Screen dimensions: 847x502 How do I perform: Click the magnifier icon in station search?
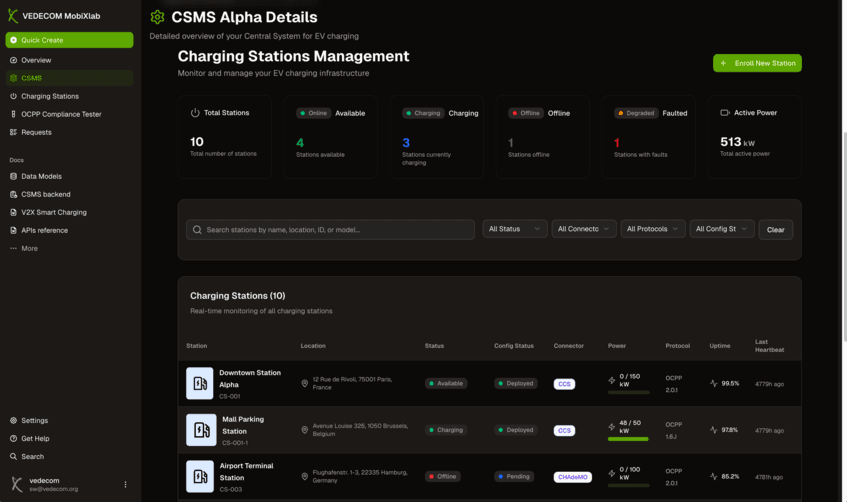(197, 230)
